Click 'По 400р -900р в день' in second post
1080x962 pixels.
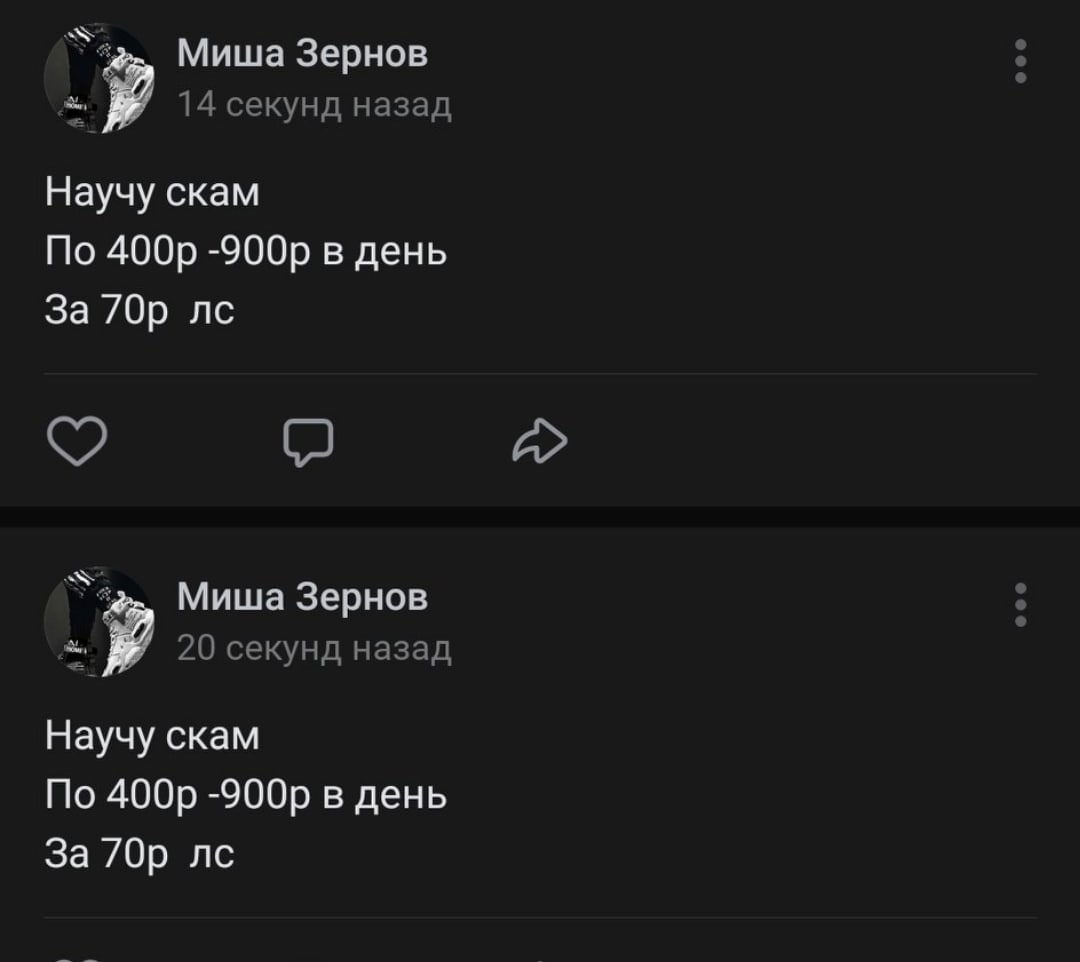click(246, 795)
